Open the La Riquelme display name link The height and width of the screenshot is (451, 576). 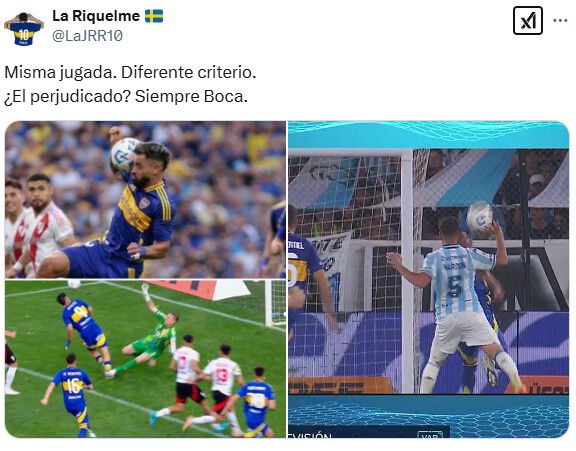(x=96, y=16)
